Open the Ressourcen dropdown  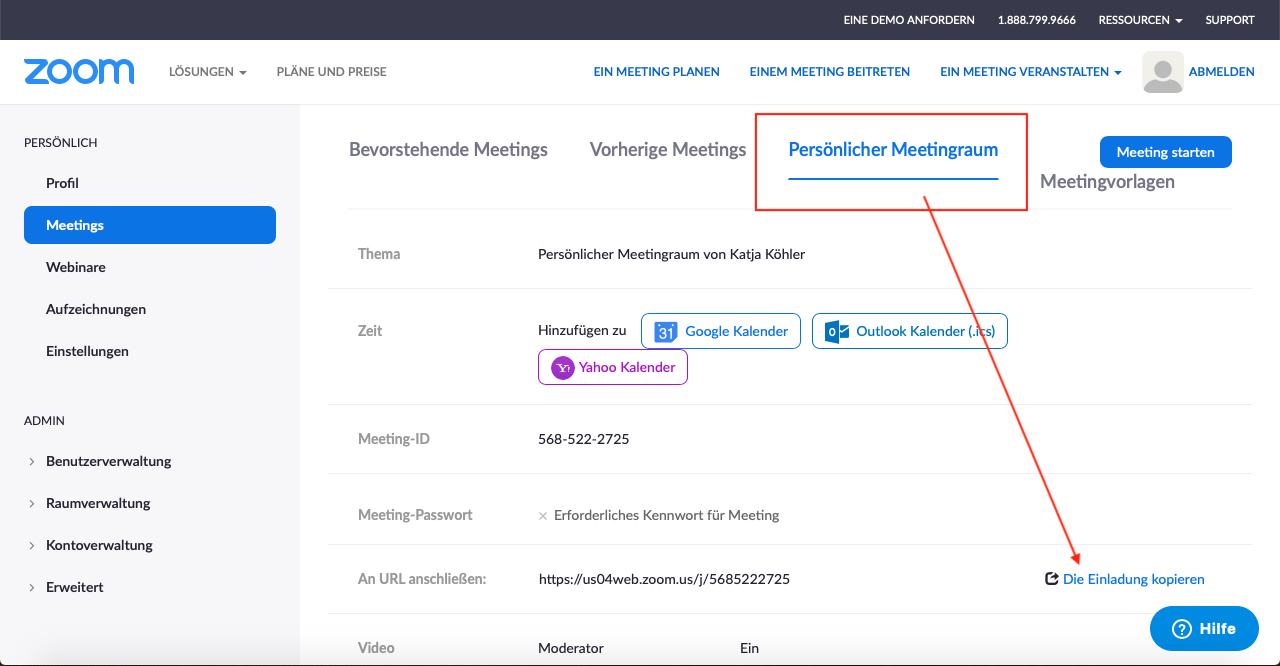tap(1140, 20)
